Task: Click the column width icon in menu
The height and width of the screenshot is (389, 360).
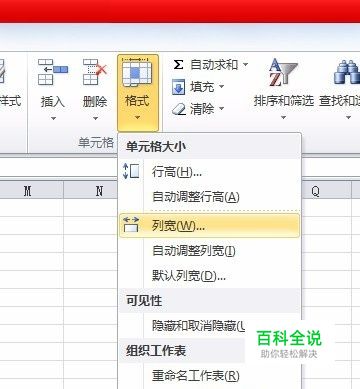Action: click(x=131, y=225)
